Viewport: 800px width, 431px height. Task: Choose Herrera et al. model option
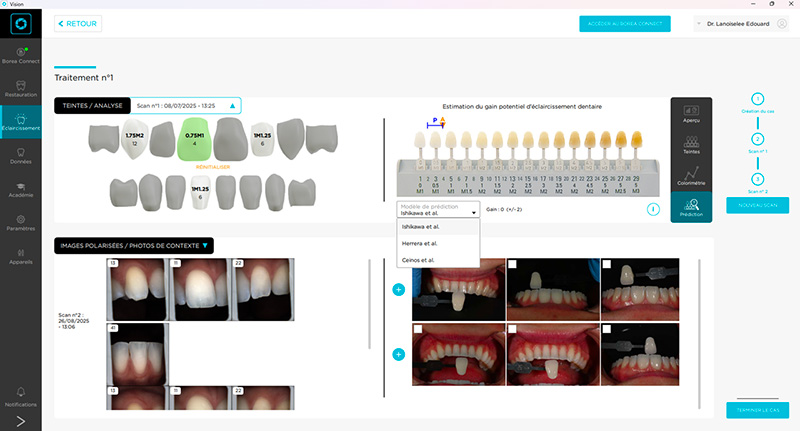[x=438, y=243]
